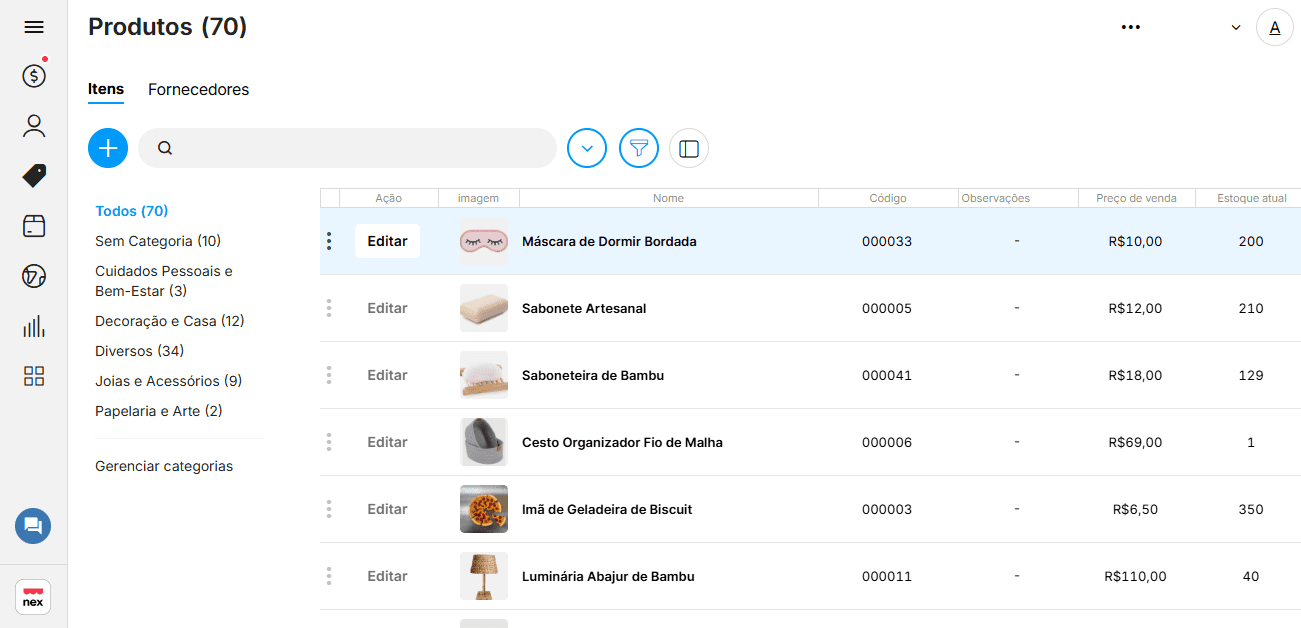Open the Cesto Organizador thumbnail image
Image resolution: width=1301 pixels, height=628 pixels.
pos(484,442)
